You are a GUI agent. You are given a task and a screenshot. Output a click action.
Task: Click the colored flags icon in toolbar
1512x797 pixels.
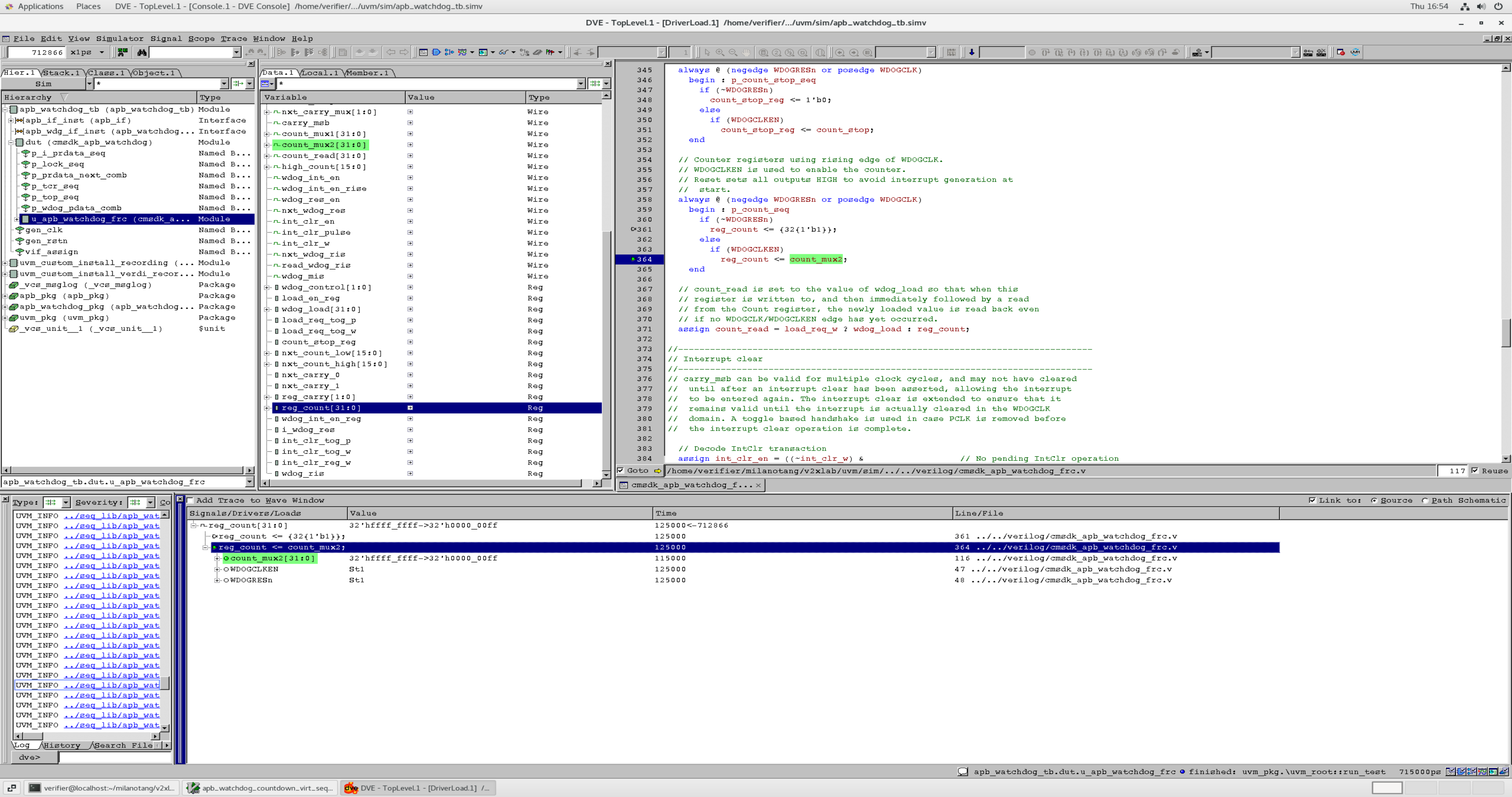(x=550, y=52)
